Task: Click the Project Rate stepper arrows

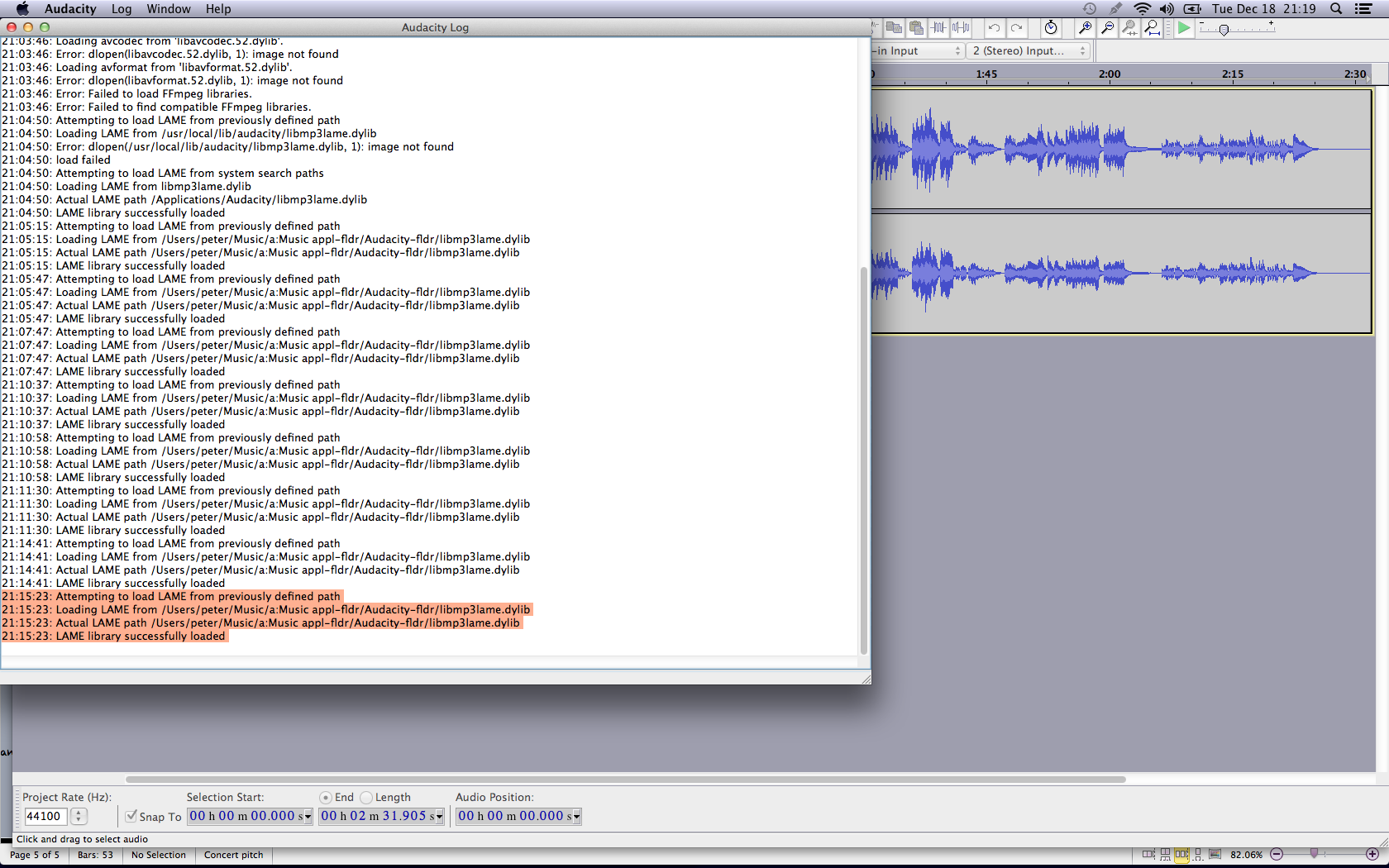Action: pos(79,817)
